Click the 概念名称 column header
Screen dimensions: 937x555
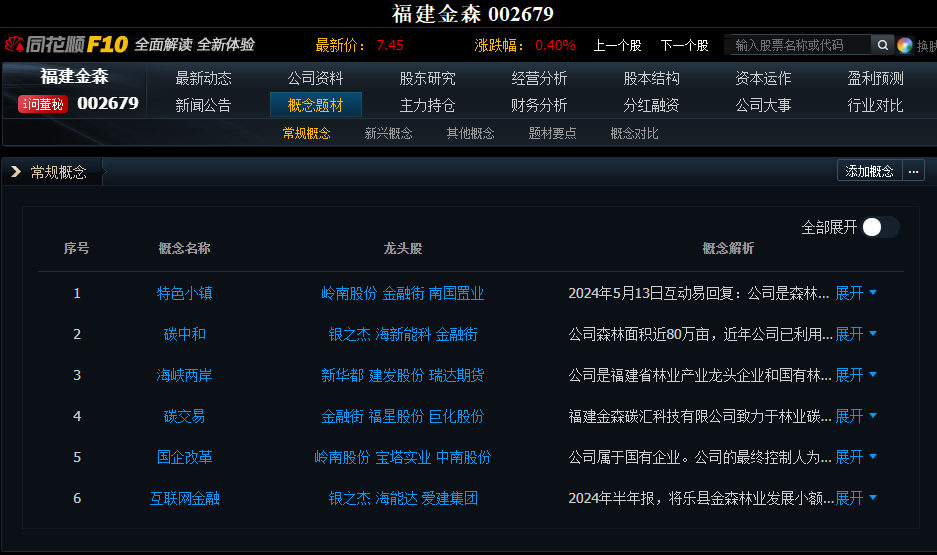[x=184, y=248]
